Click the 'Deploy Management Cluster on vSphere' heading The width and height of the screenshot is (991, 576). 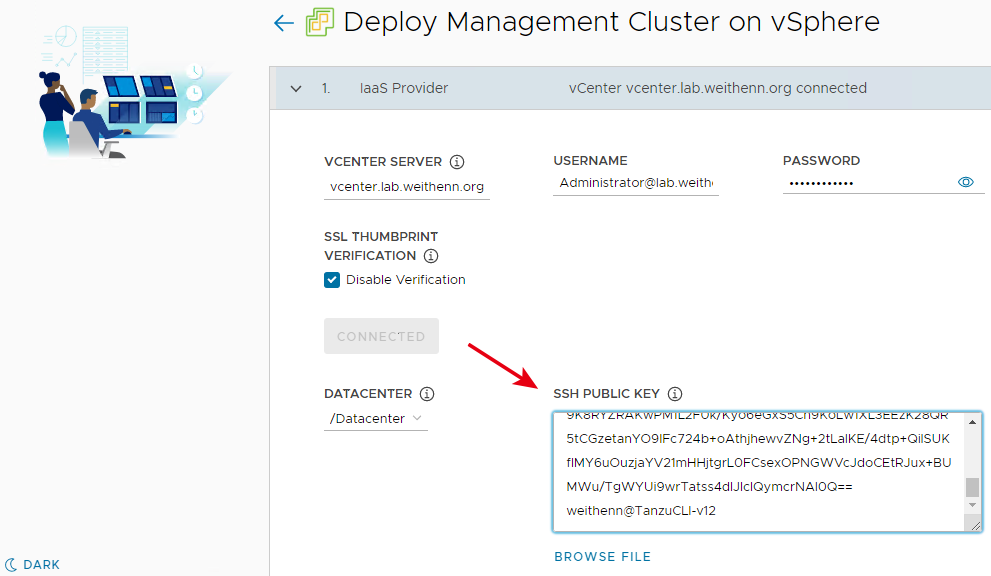click(611, 22)
